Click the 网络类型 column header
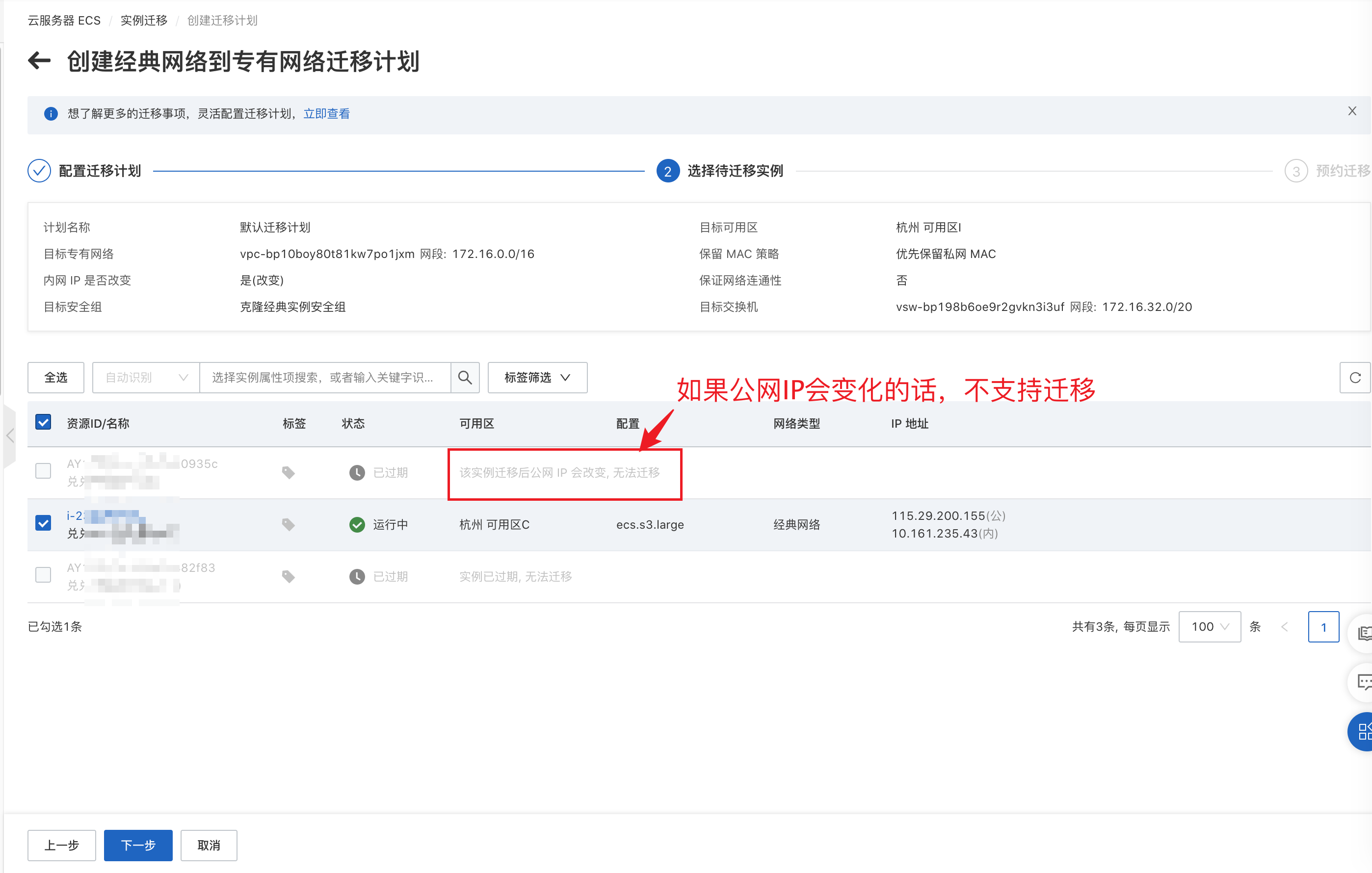Image resolution: width=1372 pixels, height=873 pixels. point(796,424)
